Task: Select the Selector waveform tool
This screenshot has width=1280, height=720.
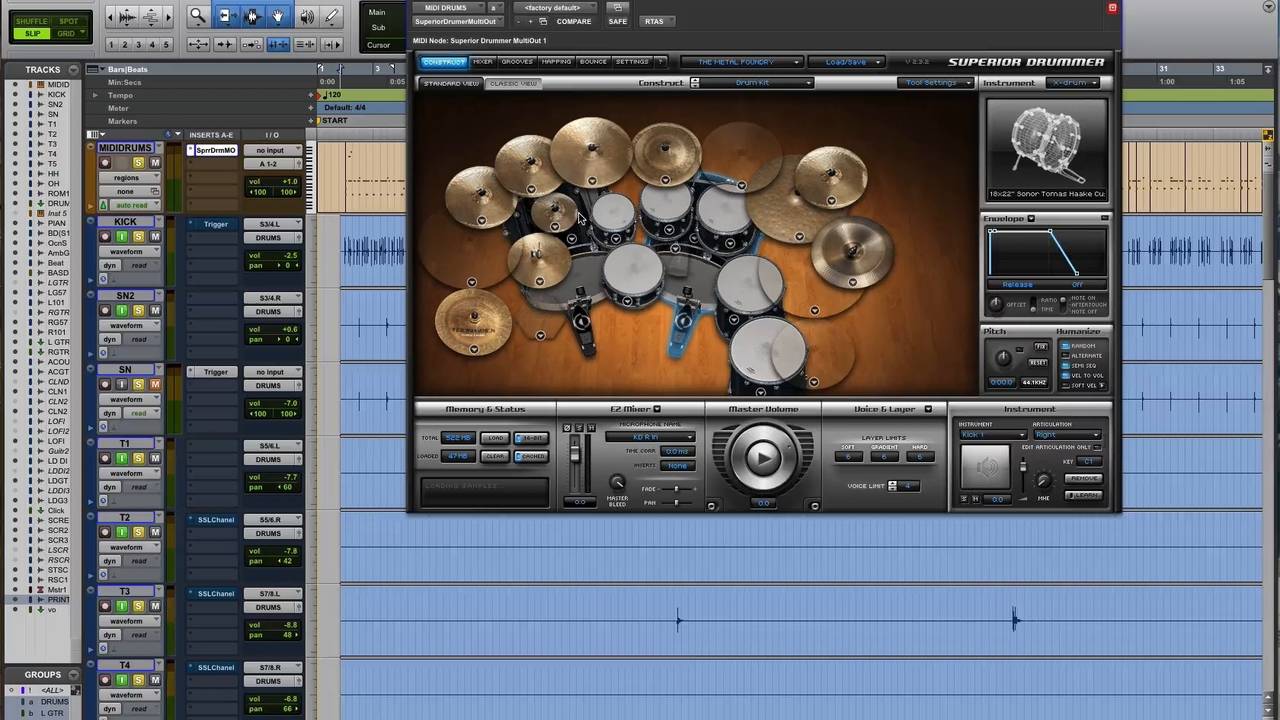Action: click(252, 16)
